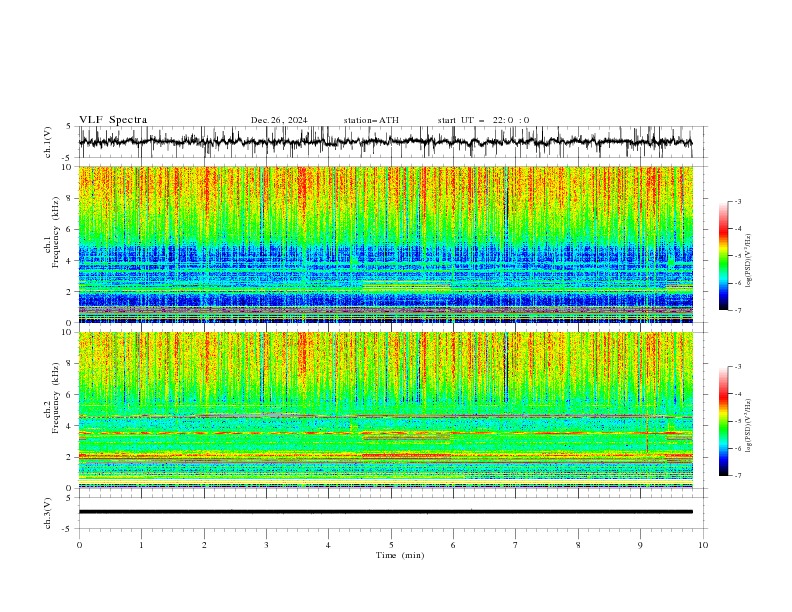792x612 pixels.
Task: Click the ch.2 PSD color scale bar
Action: [x=723, y=421]
